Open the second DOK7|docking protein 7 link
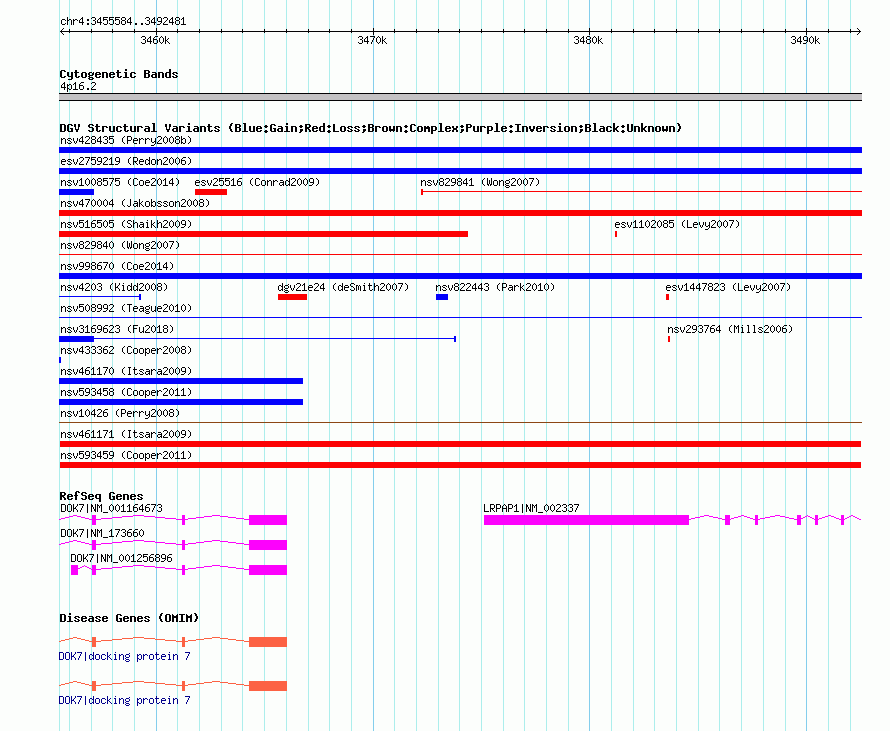This screenshot has width=890, height=731. pyautogui.click(x=124, y=700)
